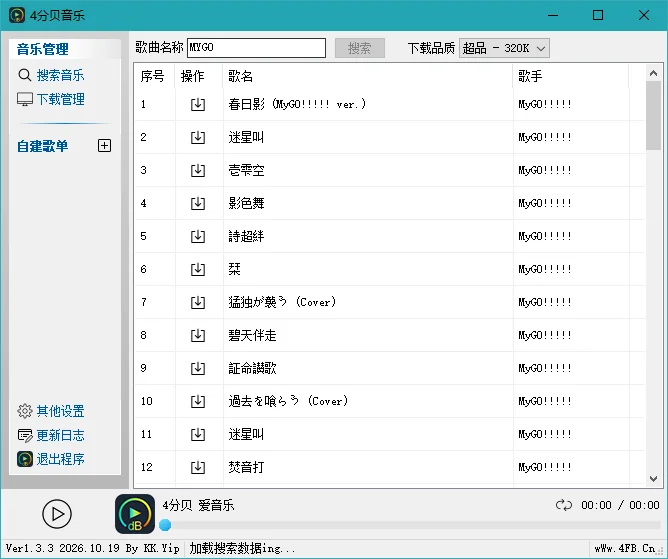Viewport: 668px width, 559px height.
Task: Visit the wWw.4FB.Cn link
Action: click(x=625, y=548)
